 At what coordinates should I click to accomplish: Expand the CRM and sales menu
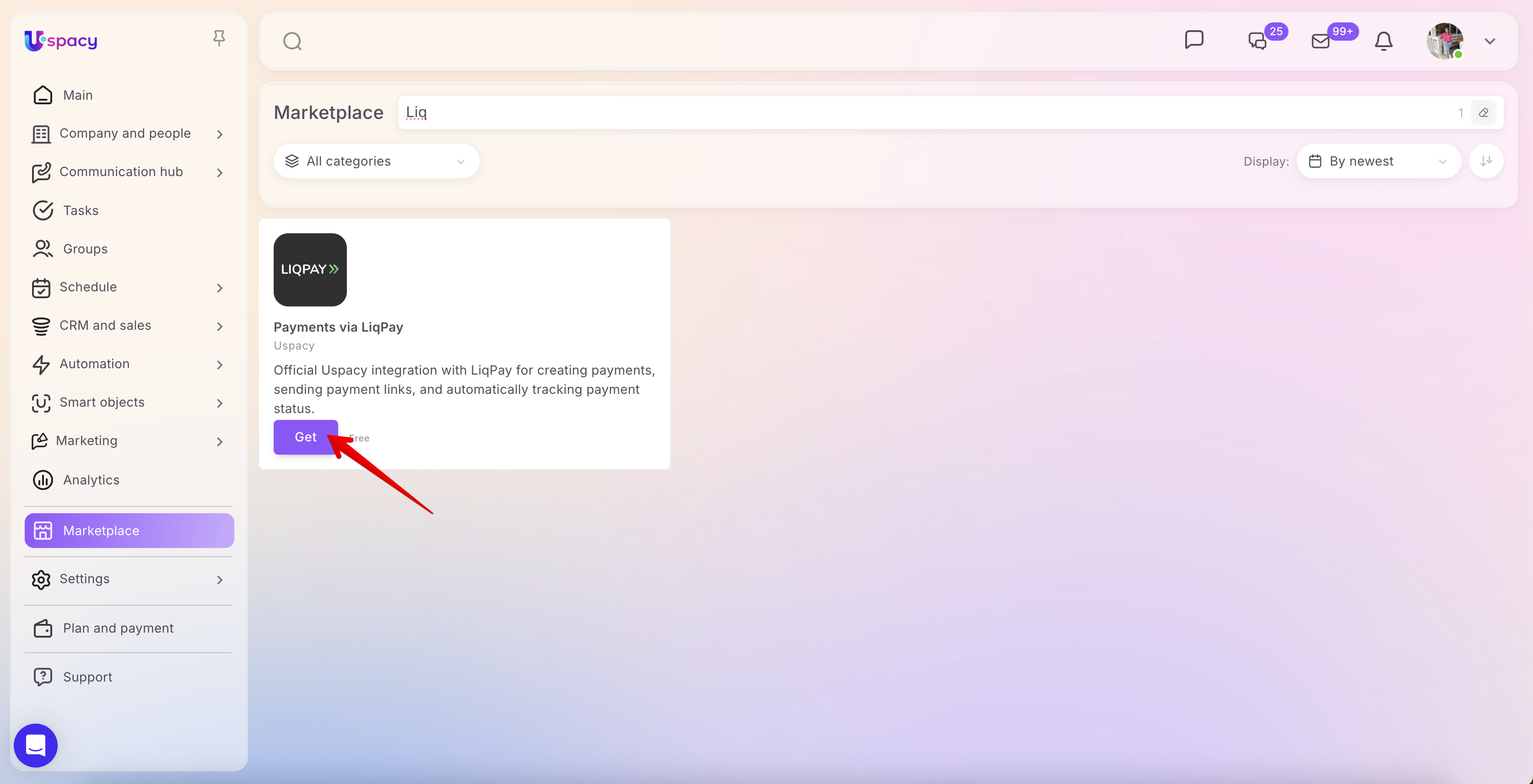point(129,325)
